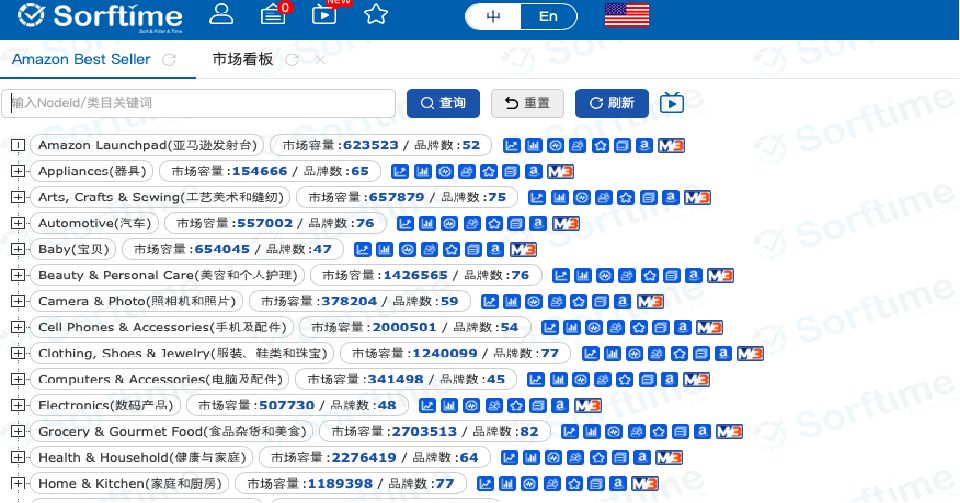Expand the Baby category node
The width and height of the screenshot is (960, 503).
click(18, 250)
